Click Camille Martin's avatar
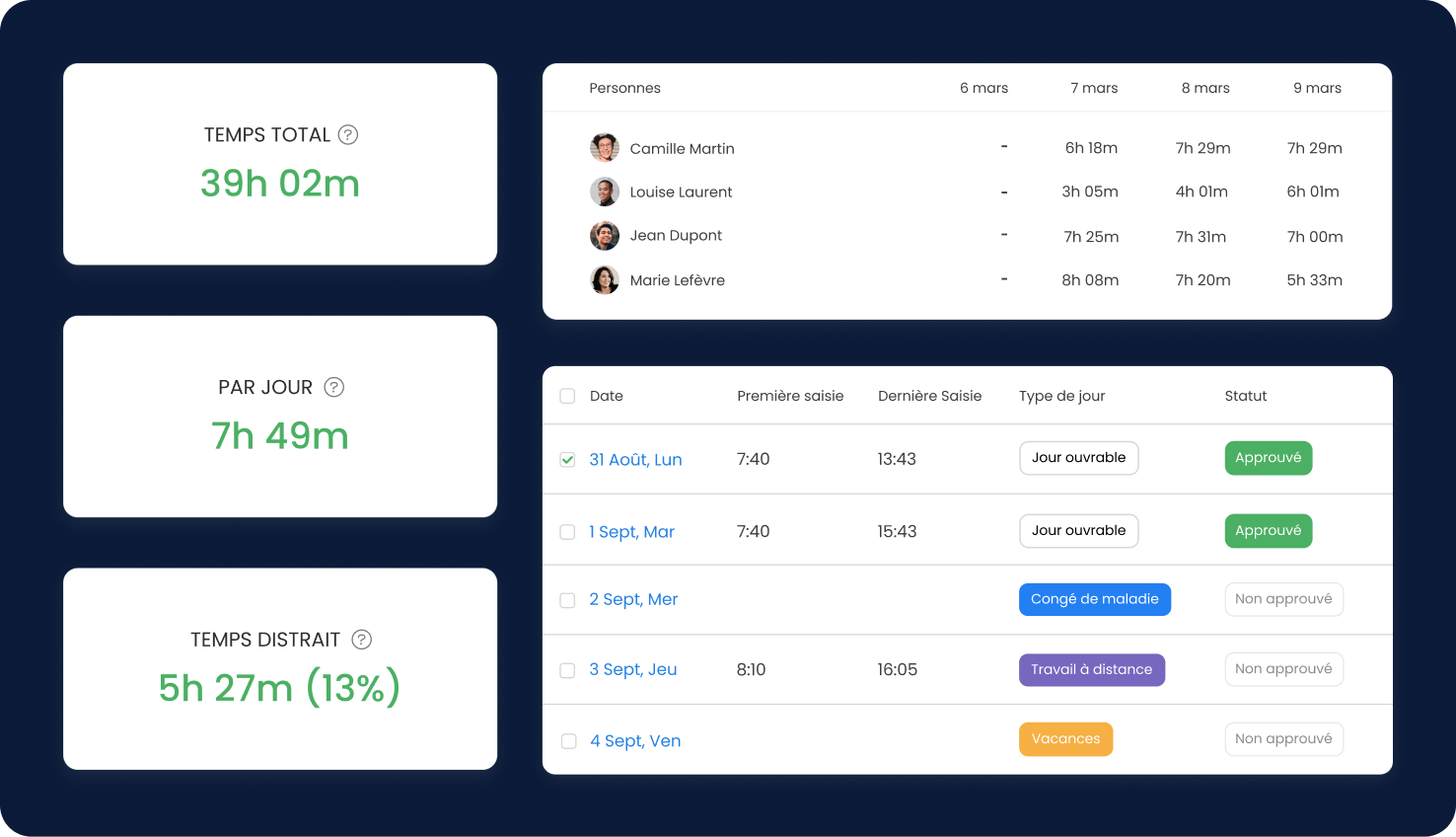This screenshot has width=1456, height=837. click(605, 148)
